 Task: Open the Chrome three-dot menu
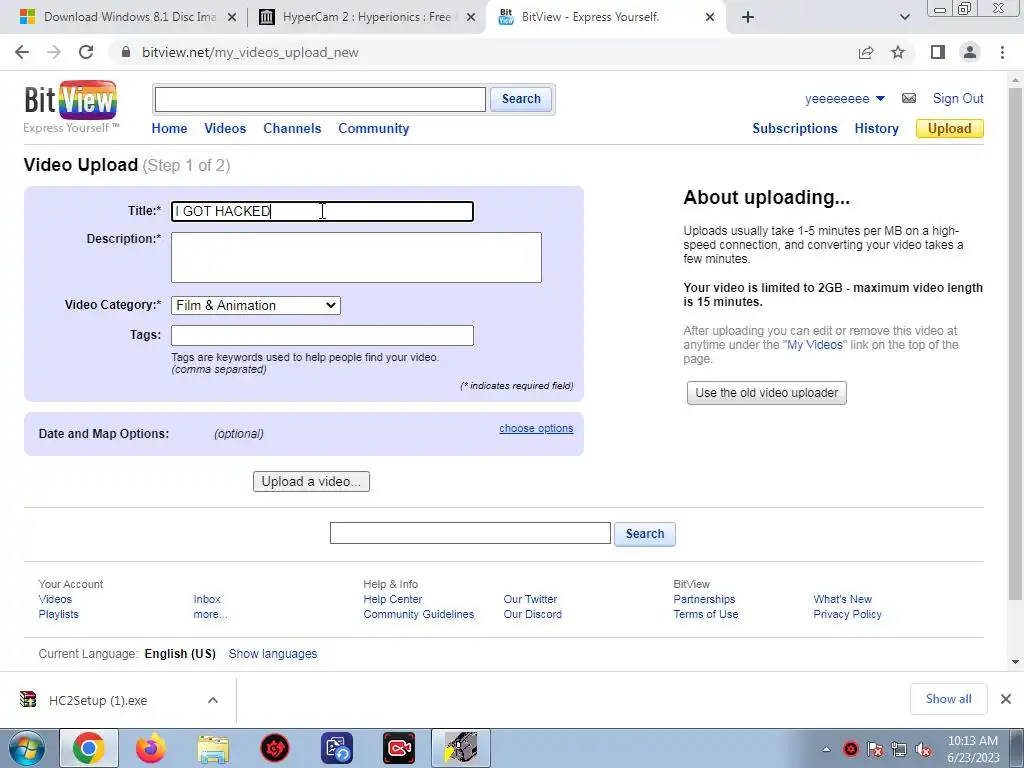[1002, 52]
